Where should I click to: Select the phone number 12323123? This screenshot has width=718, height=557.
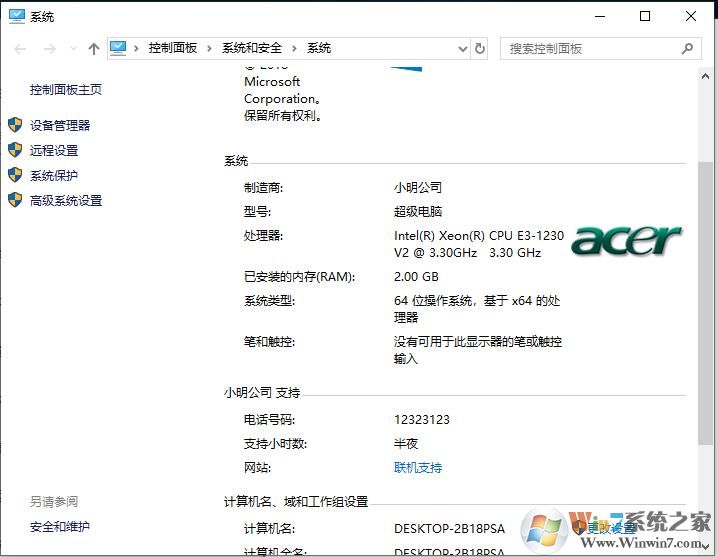pyautogui.click(x=422, y=420)
